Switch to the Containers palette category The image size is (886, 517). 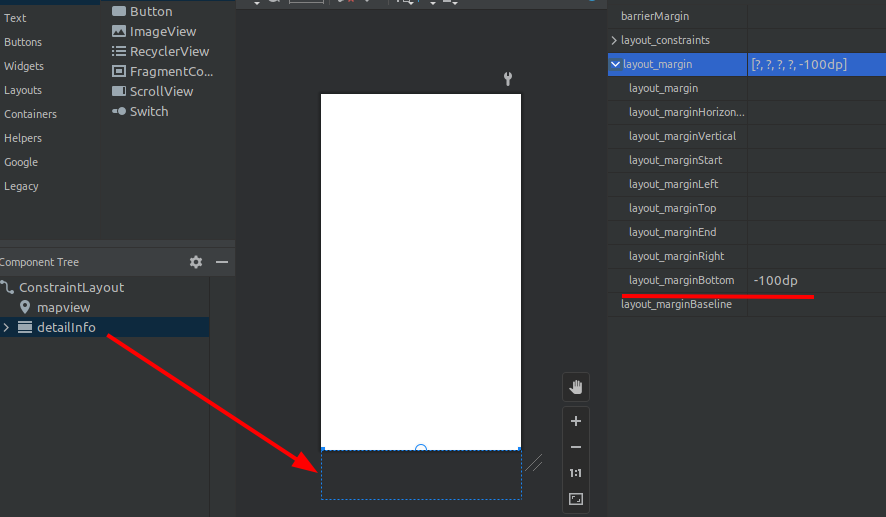(30, 114)
